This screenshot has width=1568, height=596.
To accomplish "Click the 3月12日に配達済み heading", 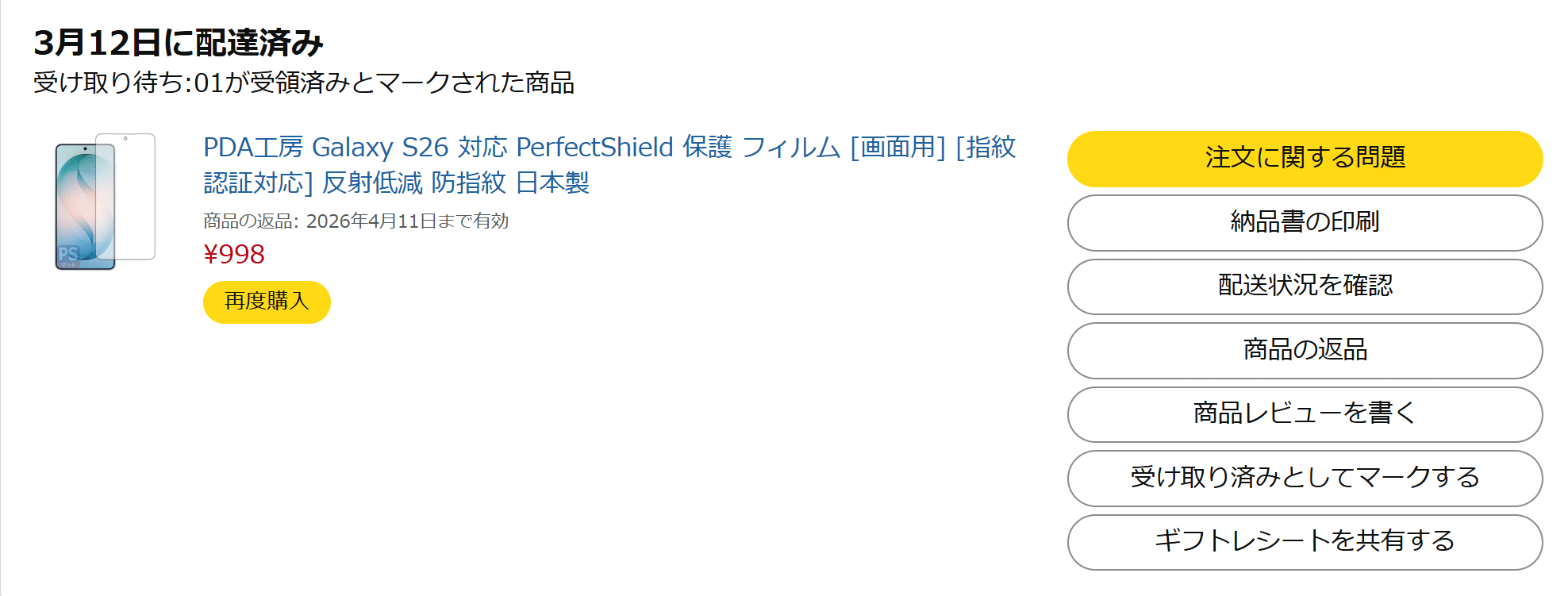I will [179, 43].
